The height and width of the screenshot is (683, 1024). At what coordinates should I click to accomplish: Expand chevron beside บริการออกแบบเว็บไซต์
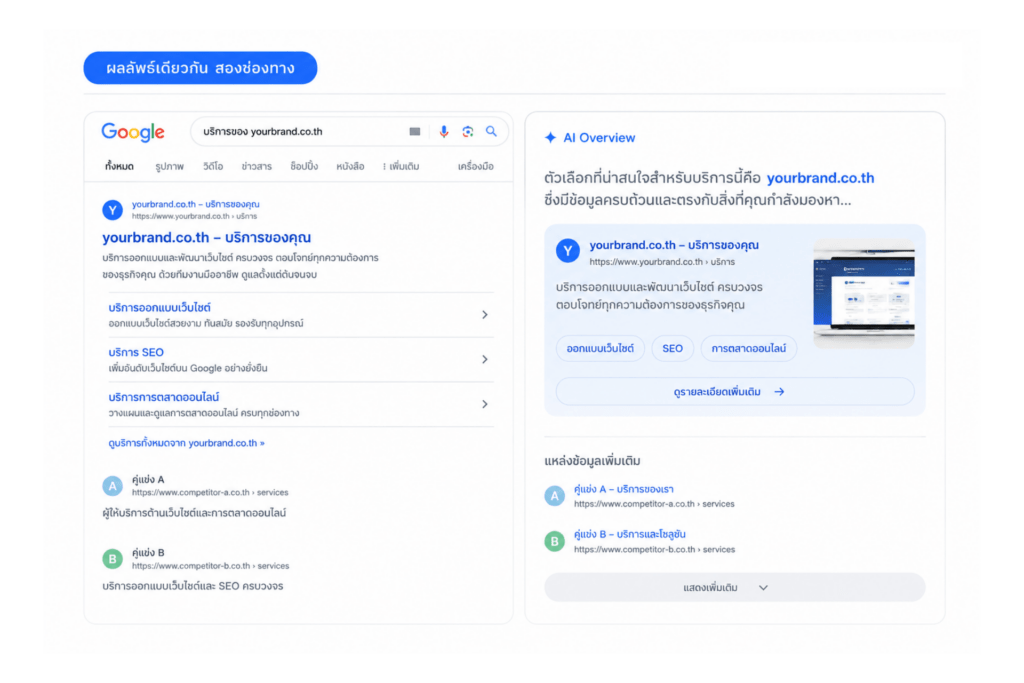(x=485, y=315)
